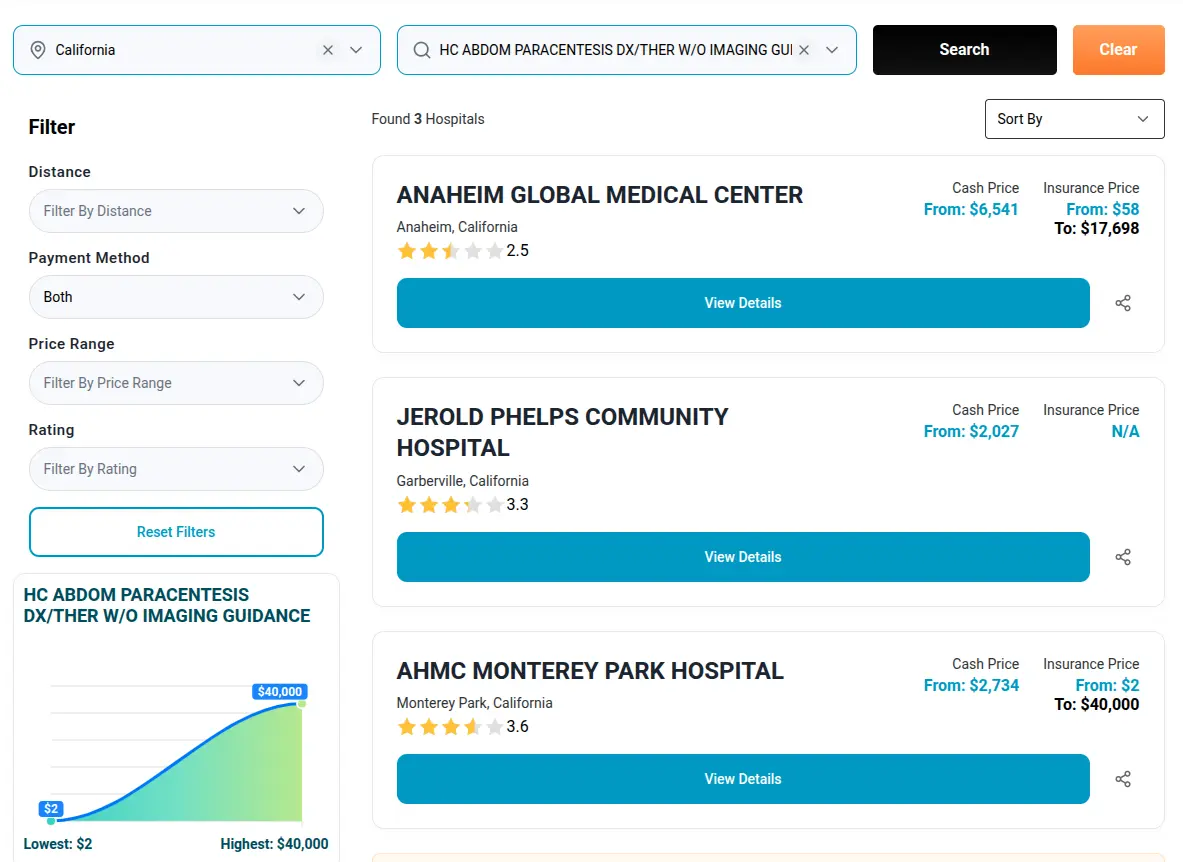1183x862 pixels.
Task: Click insurance price To: $40,000
Action: click(x=1096, y=704)
